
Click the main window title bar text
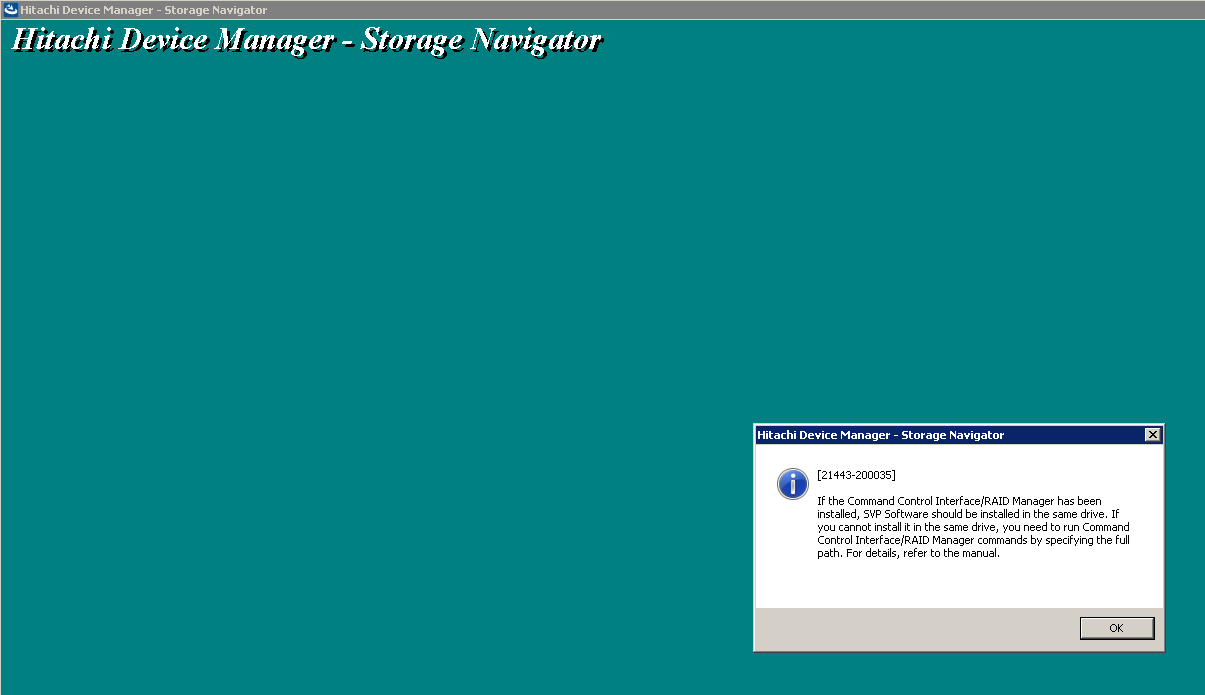144,10
